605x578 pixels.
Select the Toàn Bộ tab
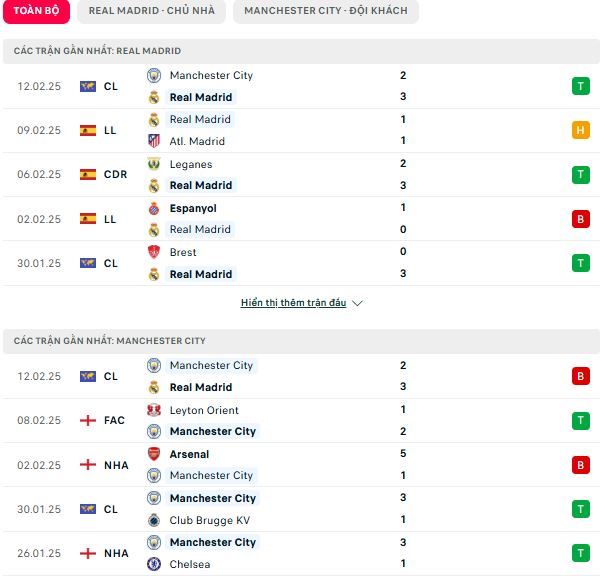point(36,11)
